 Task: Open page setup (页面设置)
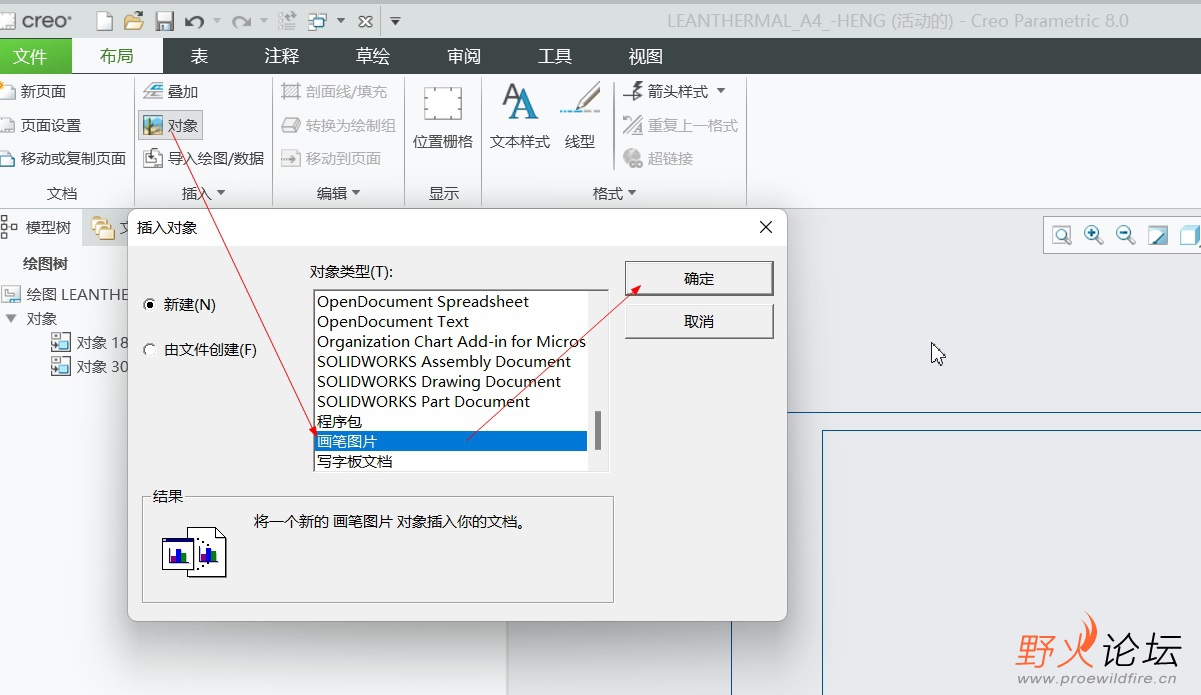[40, 125]
